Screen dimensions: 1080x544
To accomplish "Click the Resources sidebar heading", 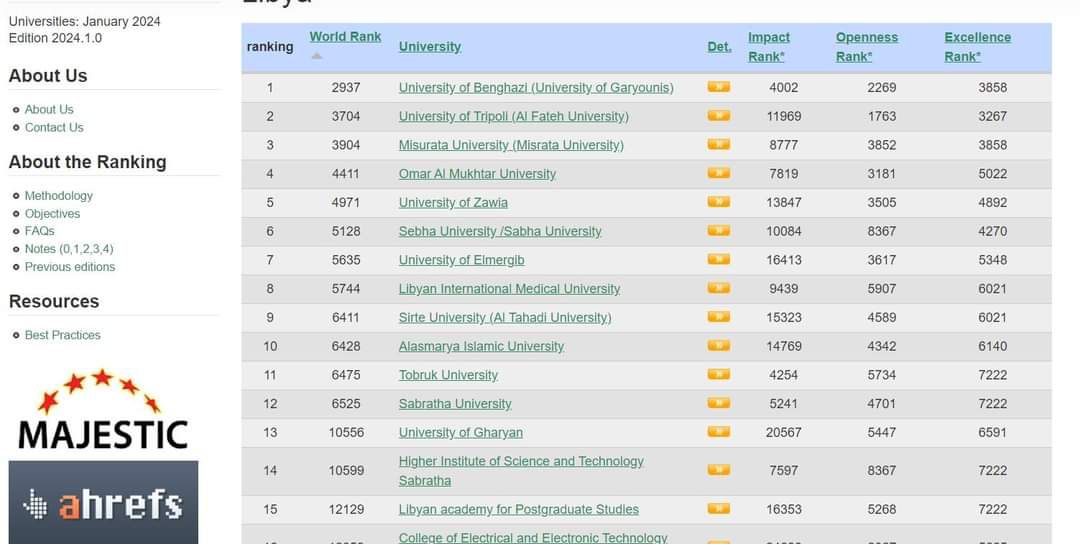I will point(54,302).
